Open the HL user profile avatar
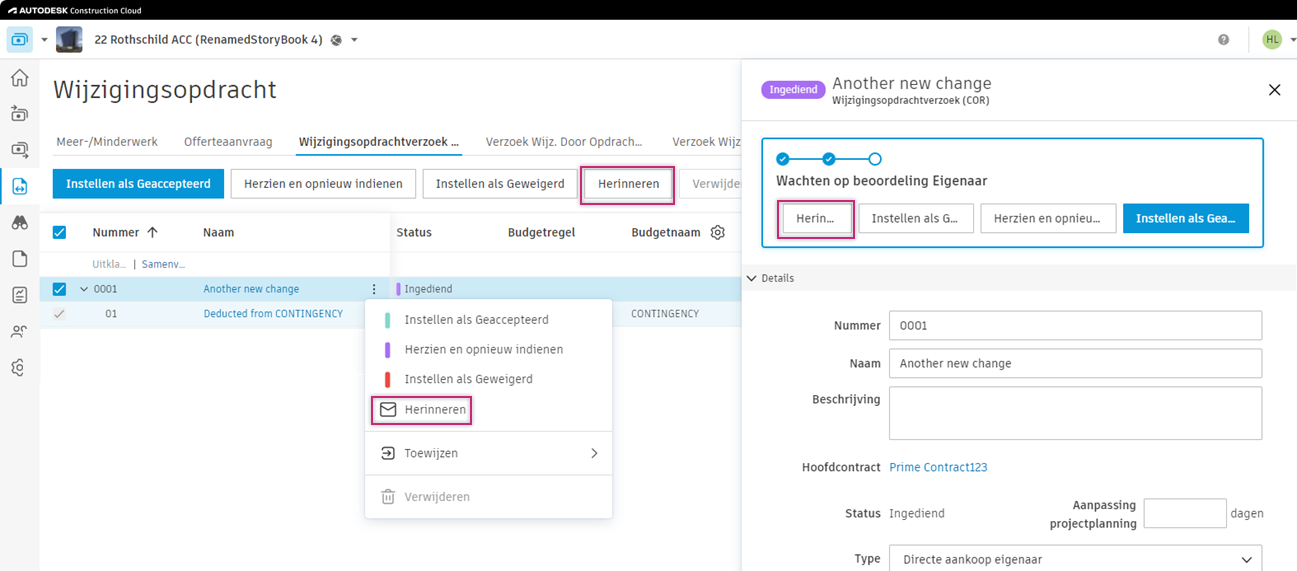The height and width of the screenshot is (571, 1297). 1271,40
